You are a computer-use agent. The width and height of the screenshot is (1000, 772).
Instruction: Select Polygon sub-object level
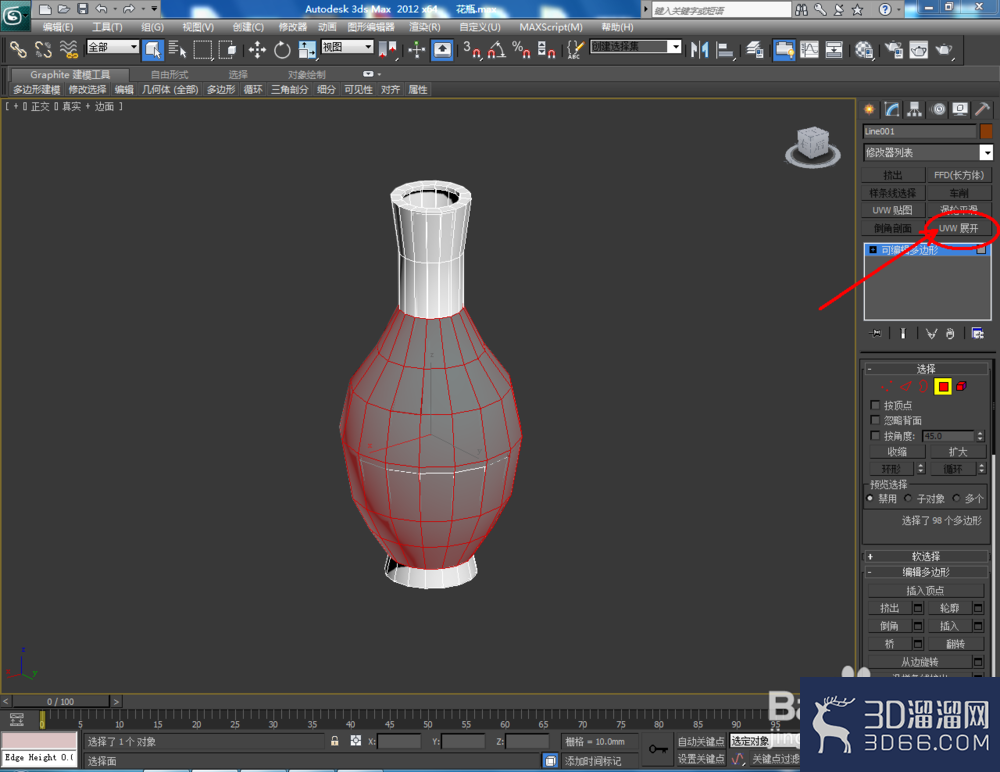tap(943, 387)
